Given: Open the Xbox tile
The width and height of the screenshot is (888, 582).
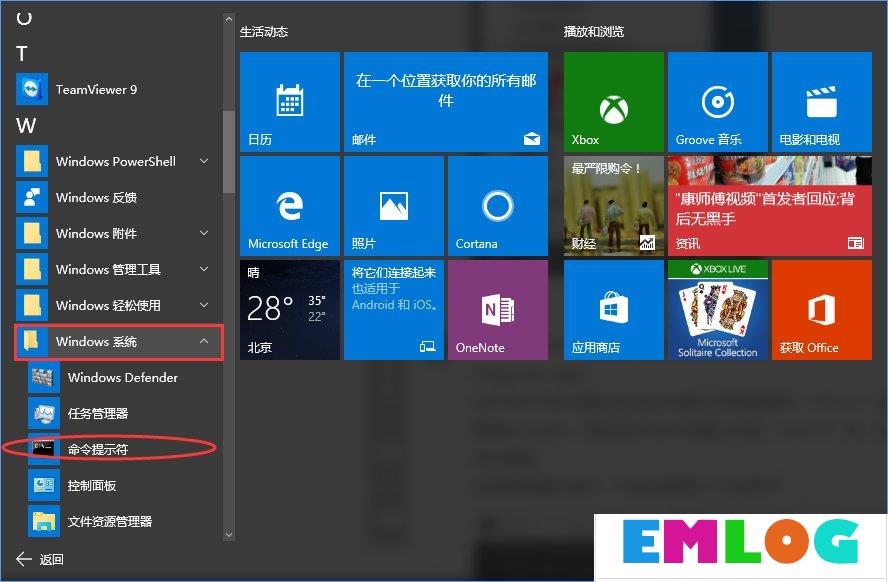Looking at the screenshot, I should 613,102.
